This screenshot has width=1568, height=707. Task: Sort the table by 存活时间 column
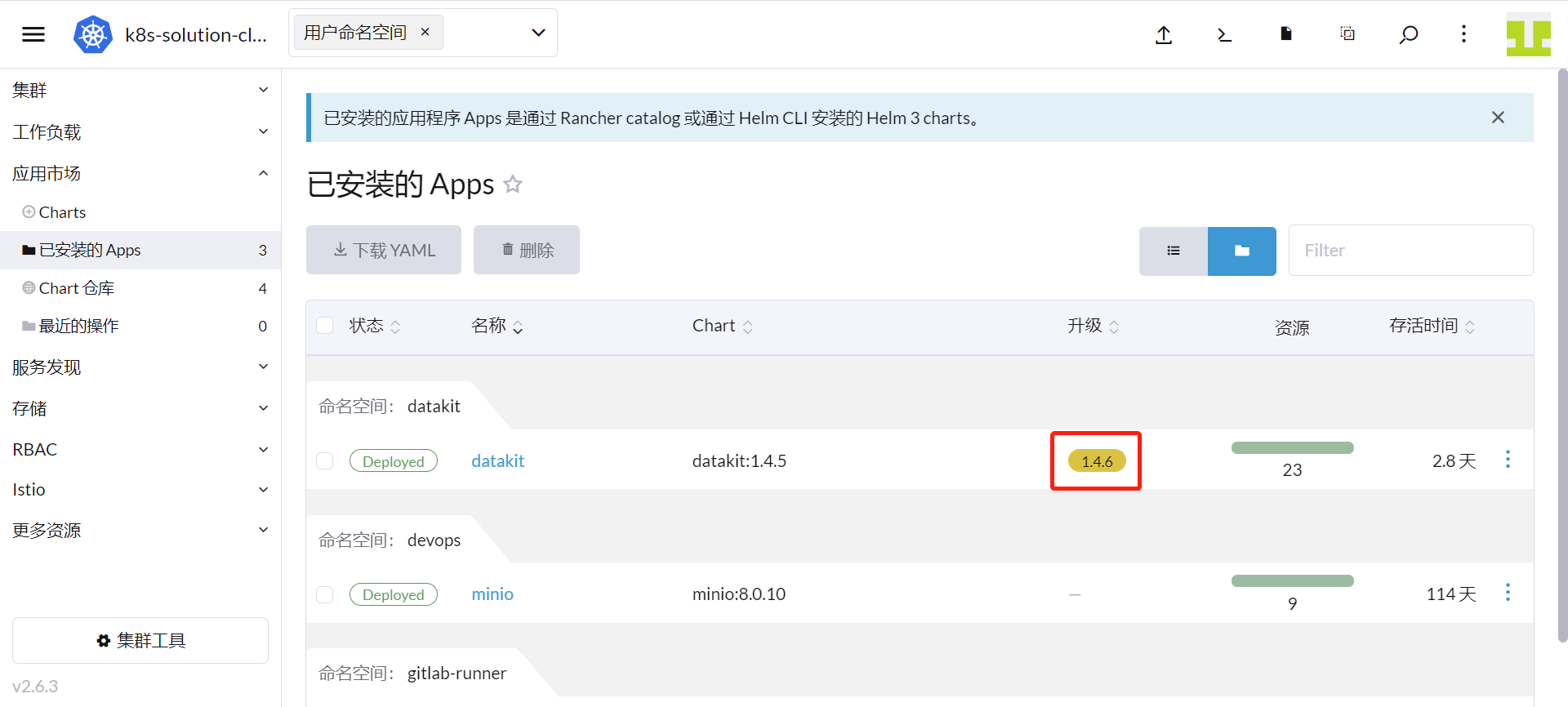click(x=1432, y=326)
